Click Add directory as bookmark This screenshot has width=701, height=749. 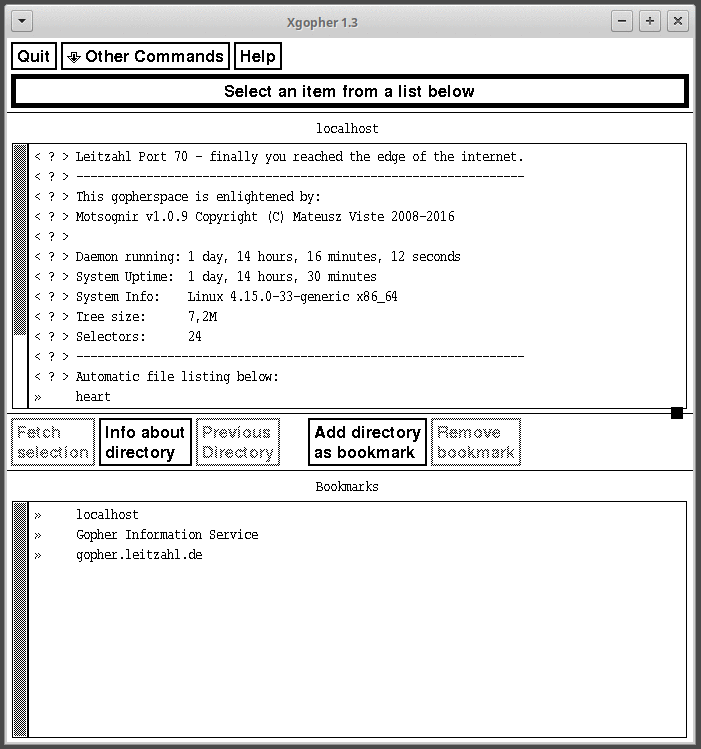click(x=367, y=442)
